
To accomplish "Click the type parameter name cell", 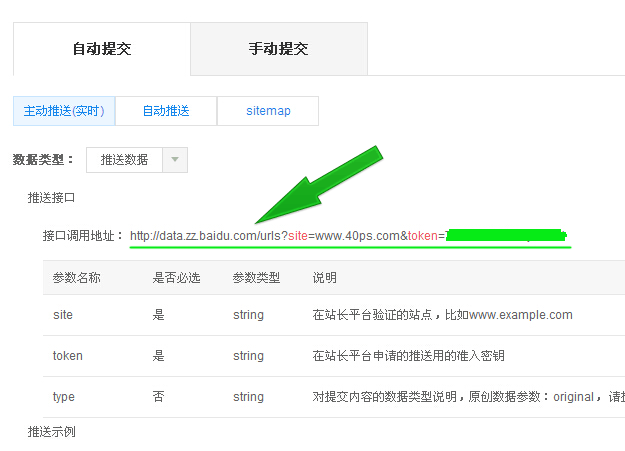I will point(64,397).
